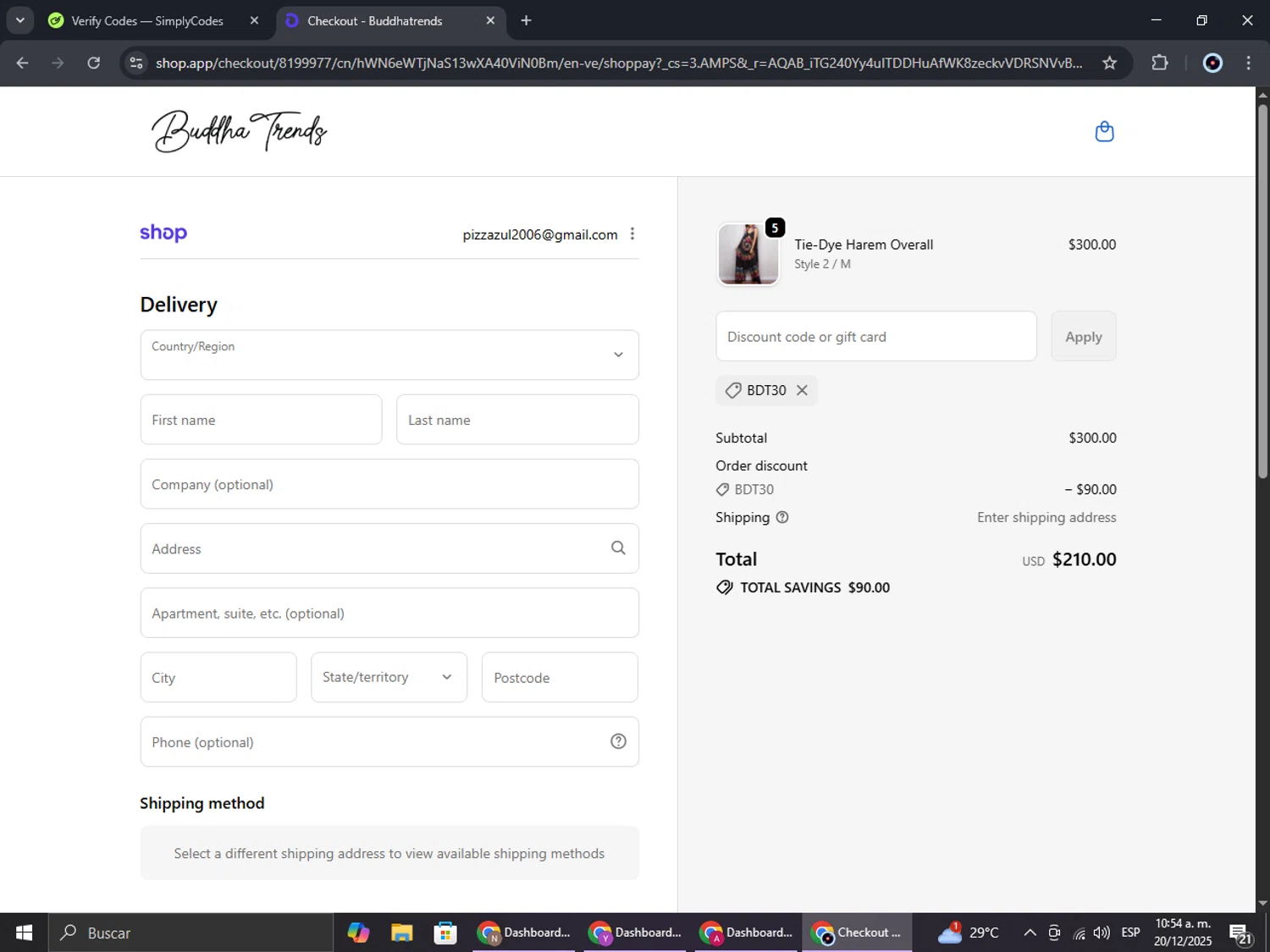The height and width of the screenshot is (952, 1270).
Task: Click the Total $210.00 amount
Action: pyautogui.click(x=1084, y=559)
